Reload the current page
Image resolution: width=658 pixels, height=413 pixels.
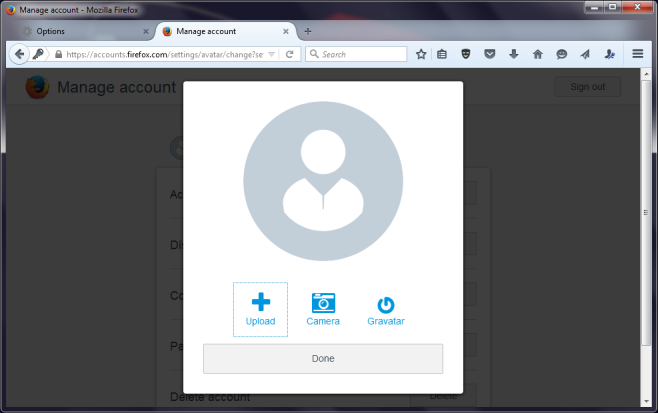(x=290, y=54)
